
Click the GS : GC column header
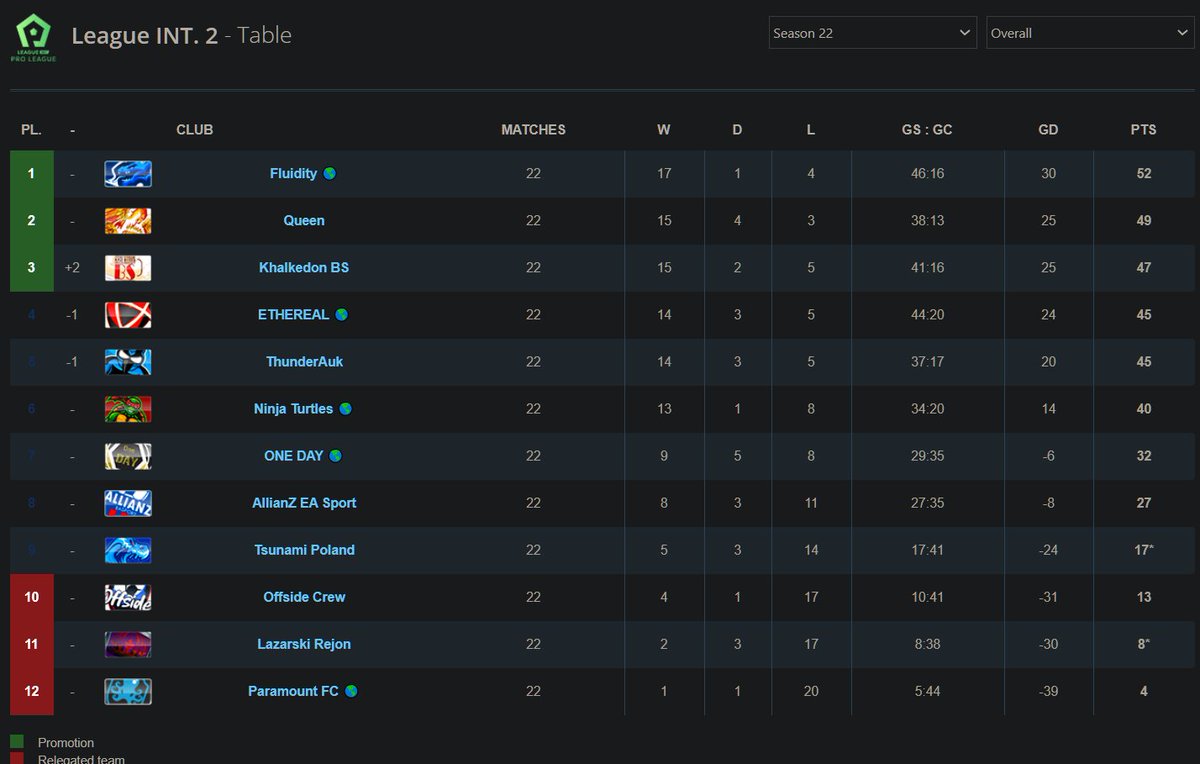click(927, 130)
